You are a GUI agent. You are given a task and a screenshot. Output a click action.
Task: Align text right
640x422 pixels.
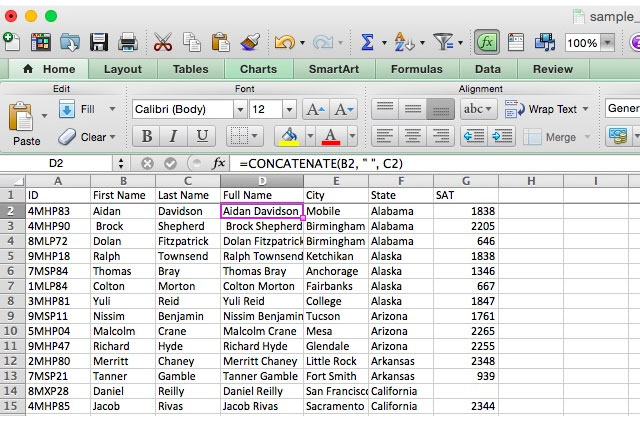pos(440,136)
